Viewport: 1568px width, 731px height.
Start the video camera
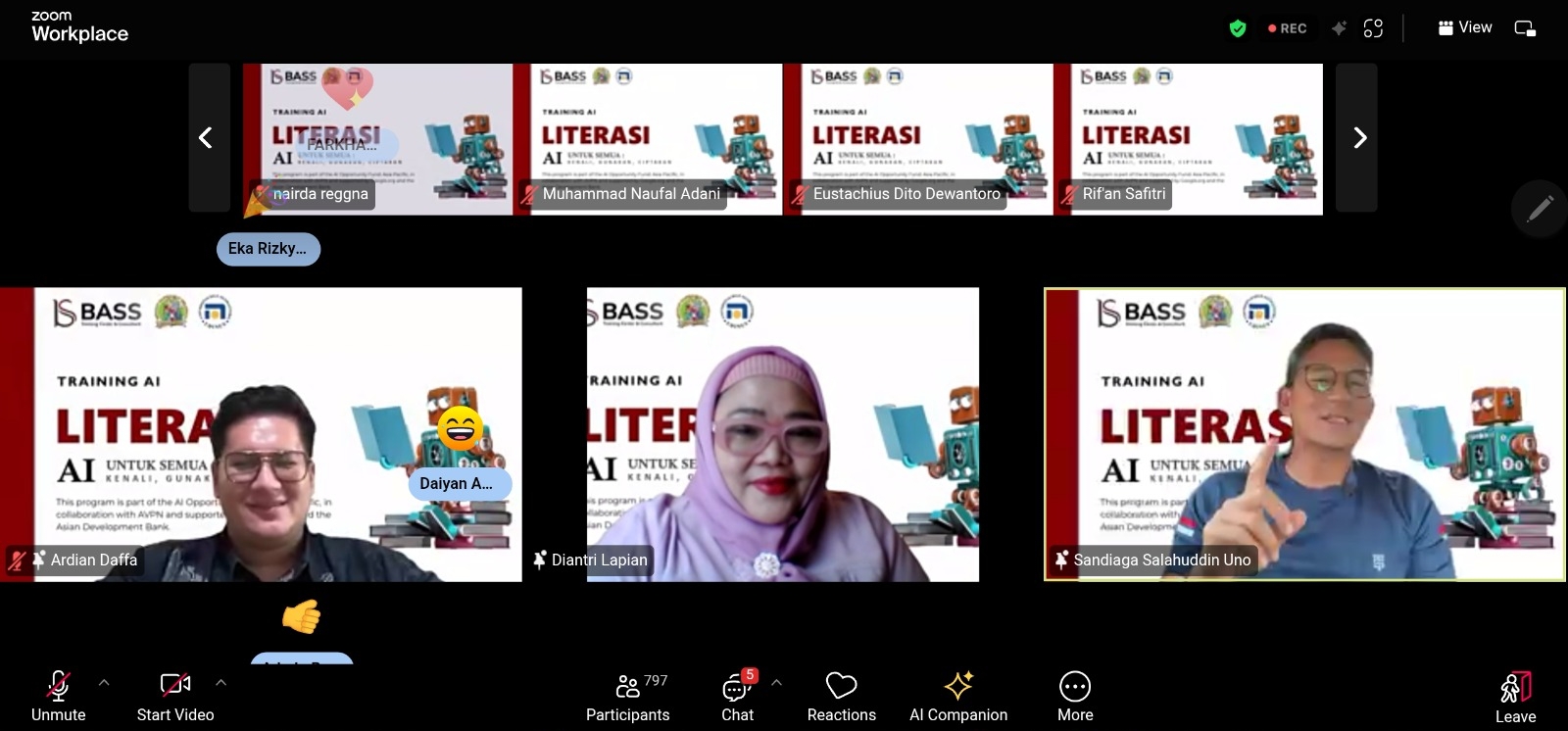point(175,697)
